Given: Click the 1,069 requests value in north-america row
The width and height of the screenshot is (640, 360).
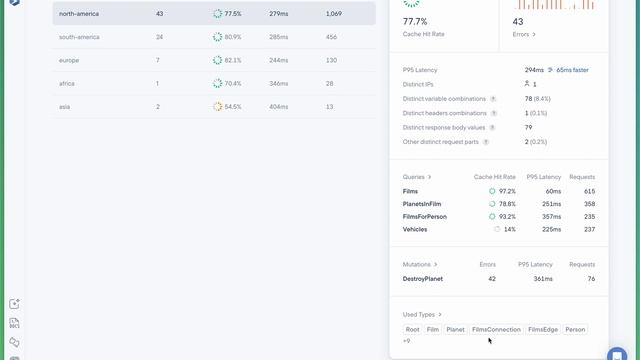Looking at the screenshot, I should coord(333,13).
